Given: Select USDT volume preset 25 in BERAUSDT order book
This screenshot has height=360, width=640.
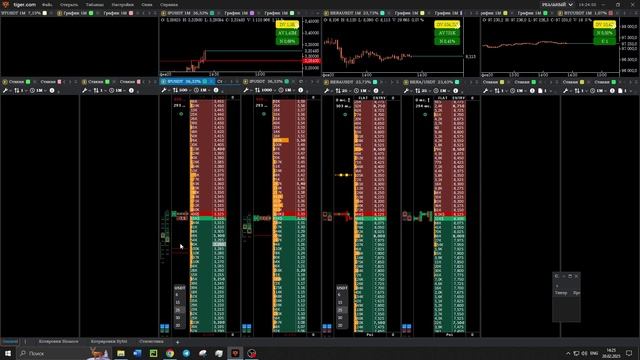Looking at the screenshot, I should click(x=340, y=310).
